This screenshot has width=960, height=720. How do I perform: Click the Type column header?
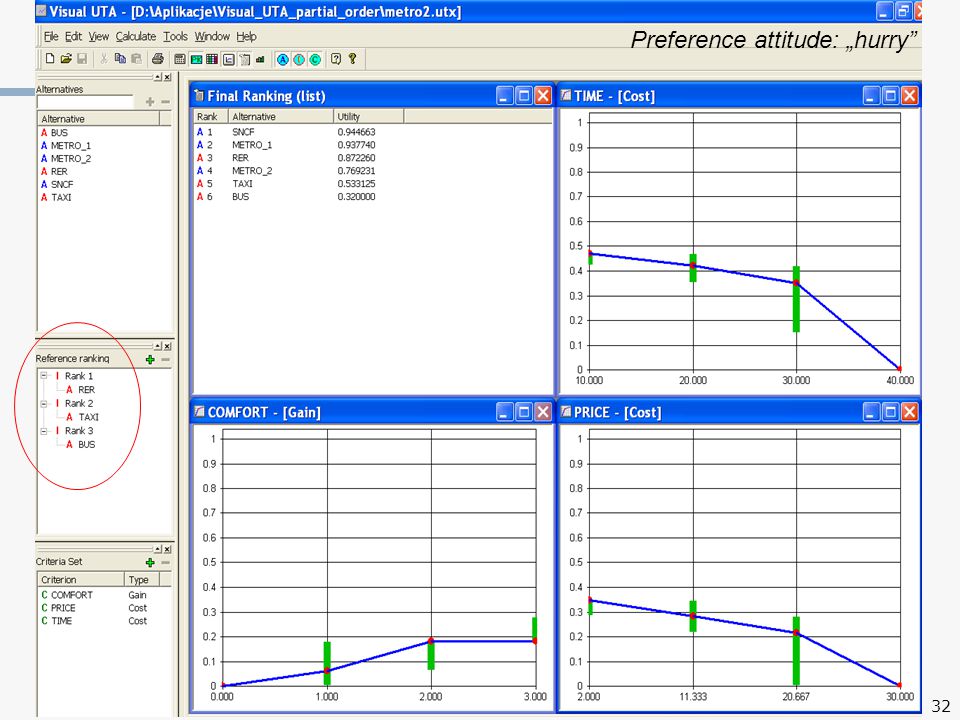tap(141, 579)
